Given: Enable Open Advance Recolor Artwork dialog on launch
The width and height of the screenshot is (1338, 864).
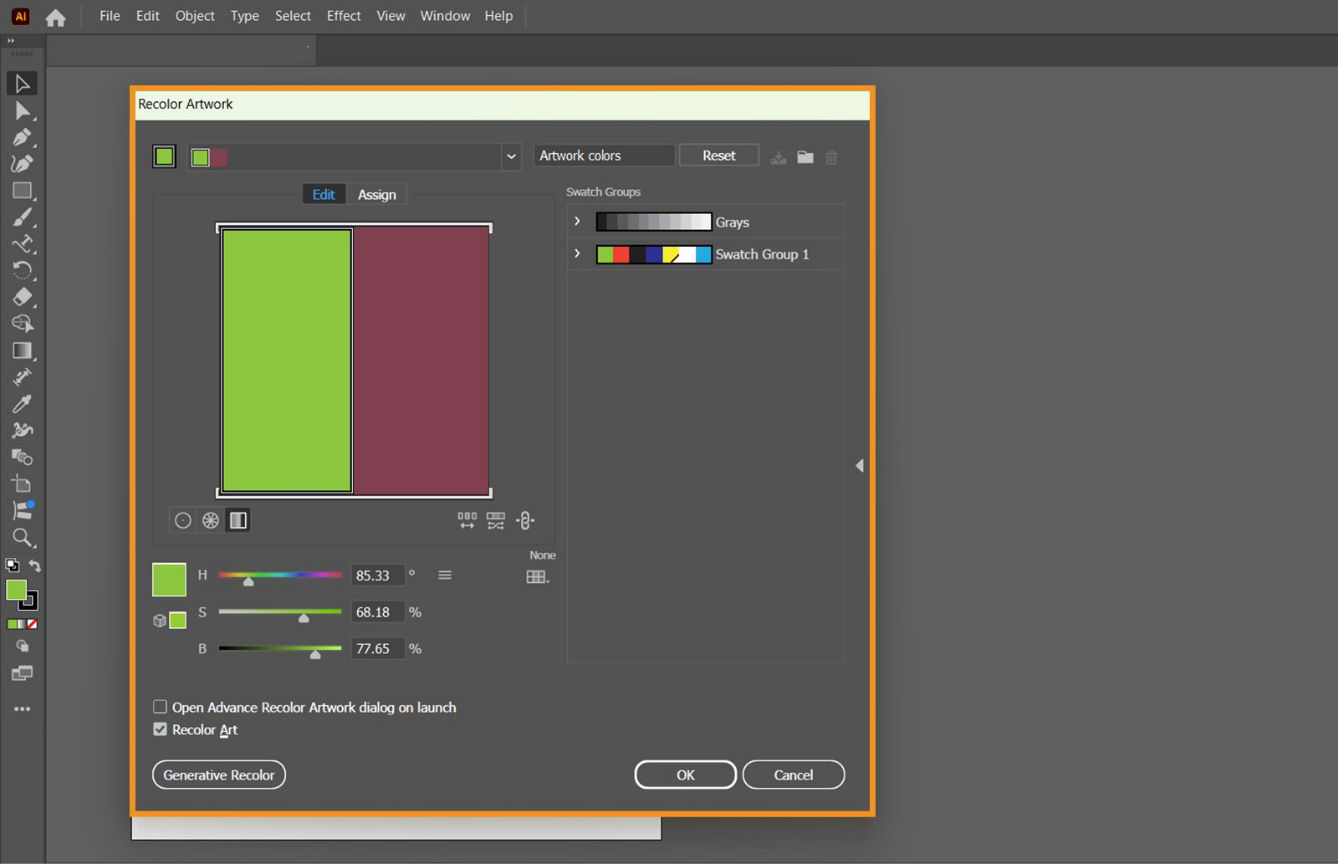Looking at the screenshot, I should click(160, 707).
